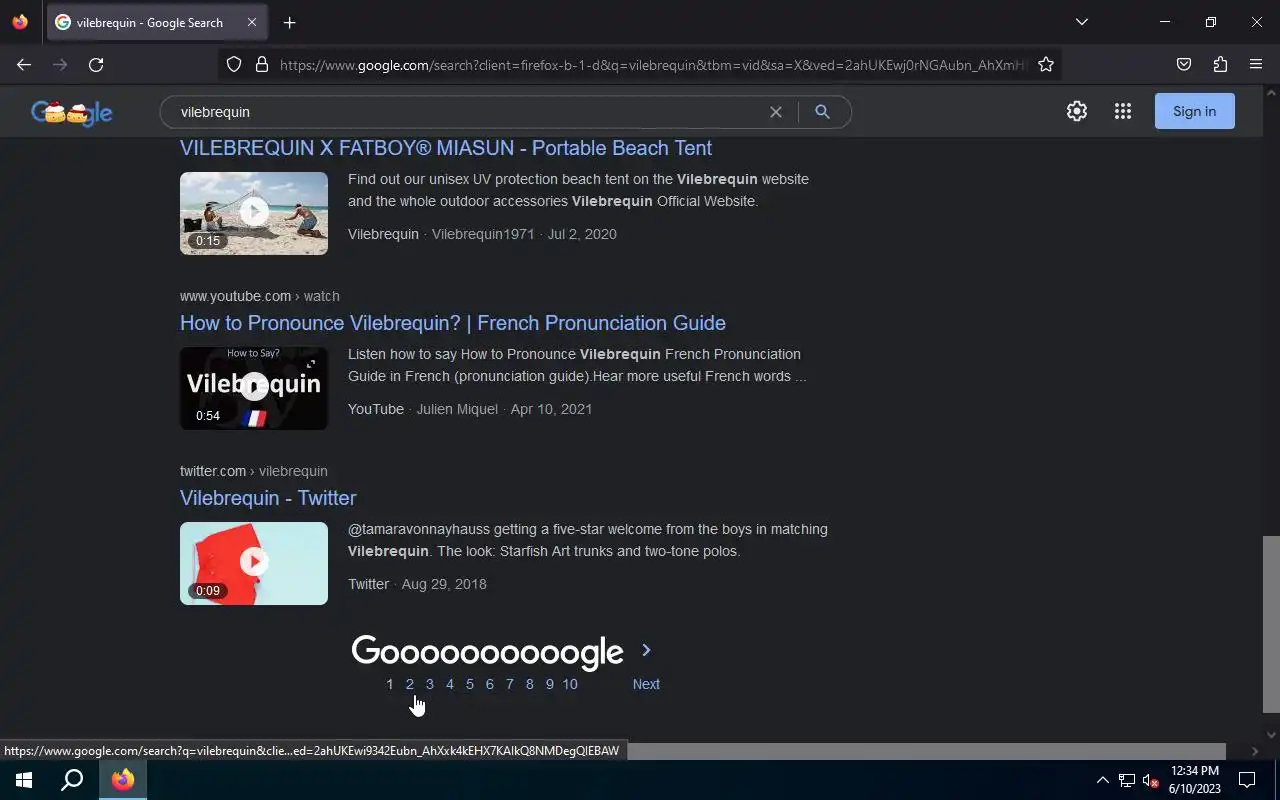Go to results page 8
Viewport: 1280px width, 800px height.
point(529,684)
